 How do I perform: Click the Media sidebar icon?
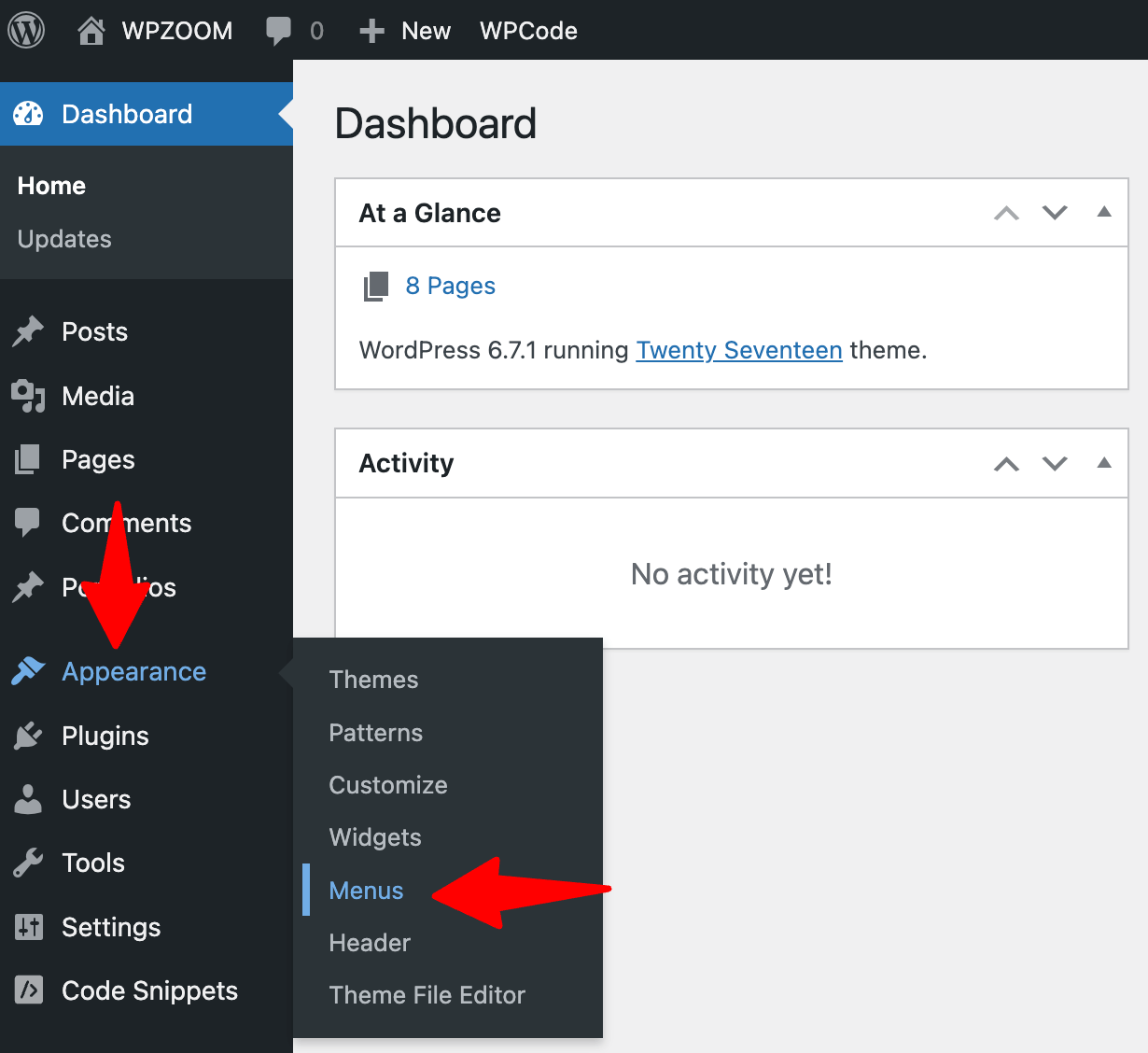pos(28,396)
